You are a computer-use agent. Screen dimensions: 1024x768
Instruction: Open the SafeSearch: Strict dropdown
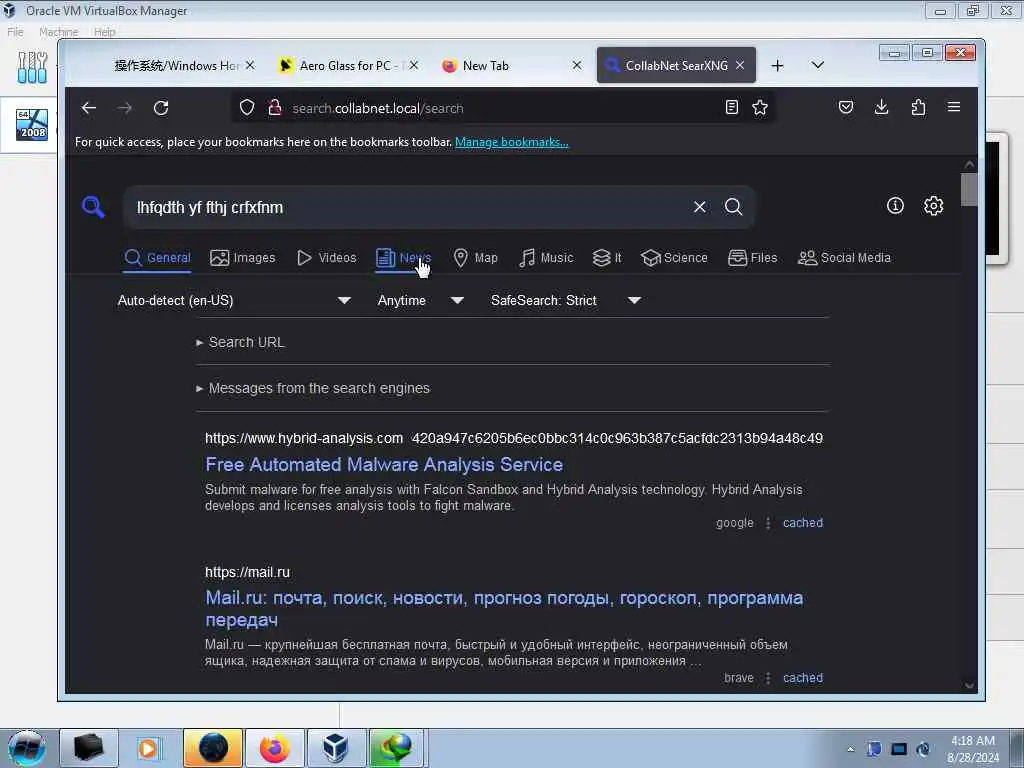(x=566, y=300)
